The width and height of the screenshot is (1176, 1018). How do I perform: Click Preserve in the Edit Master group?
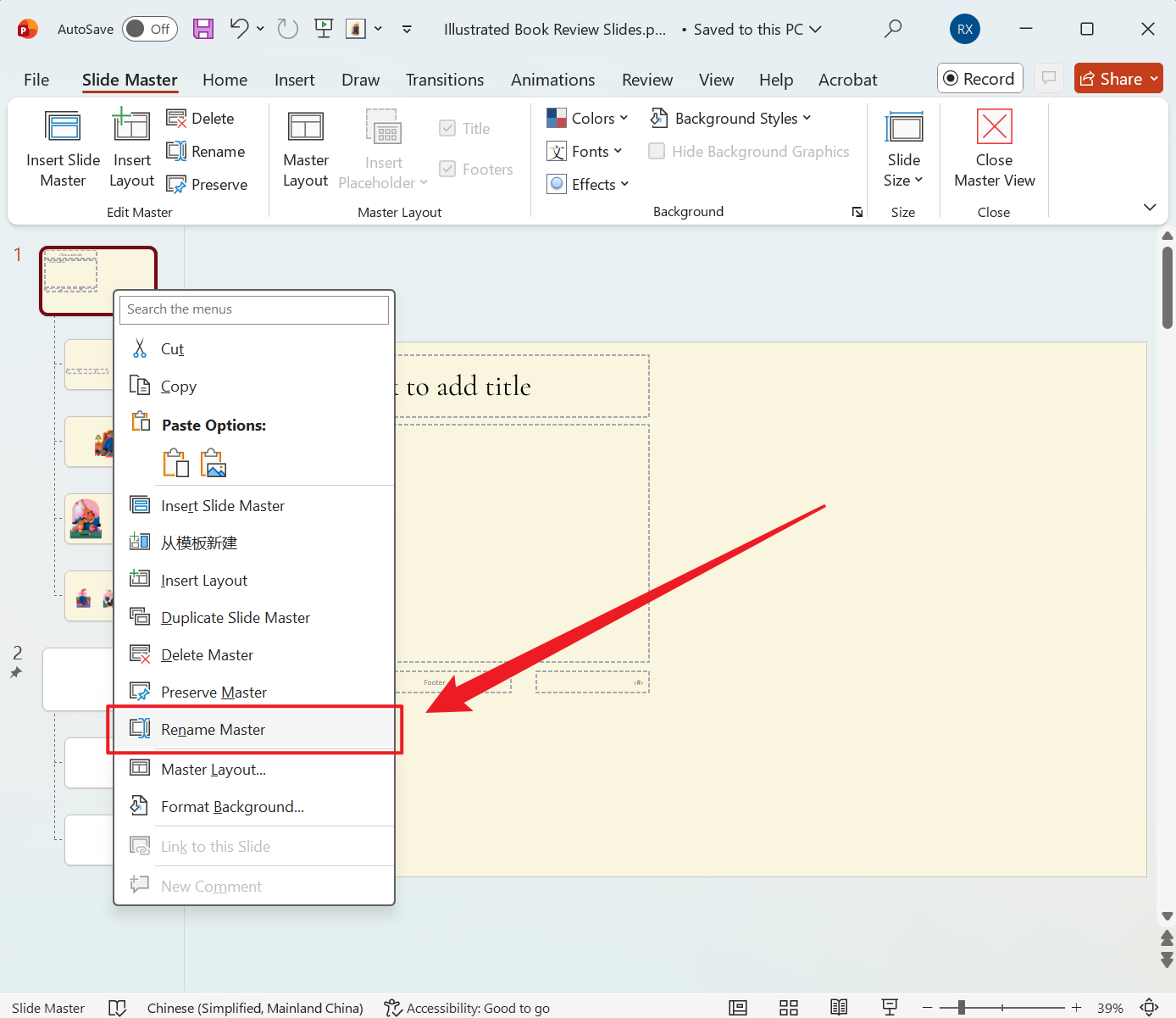(x=208, y=185)
